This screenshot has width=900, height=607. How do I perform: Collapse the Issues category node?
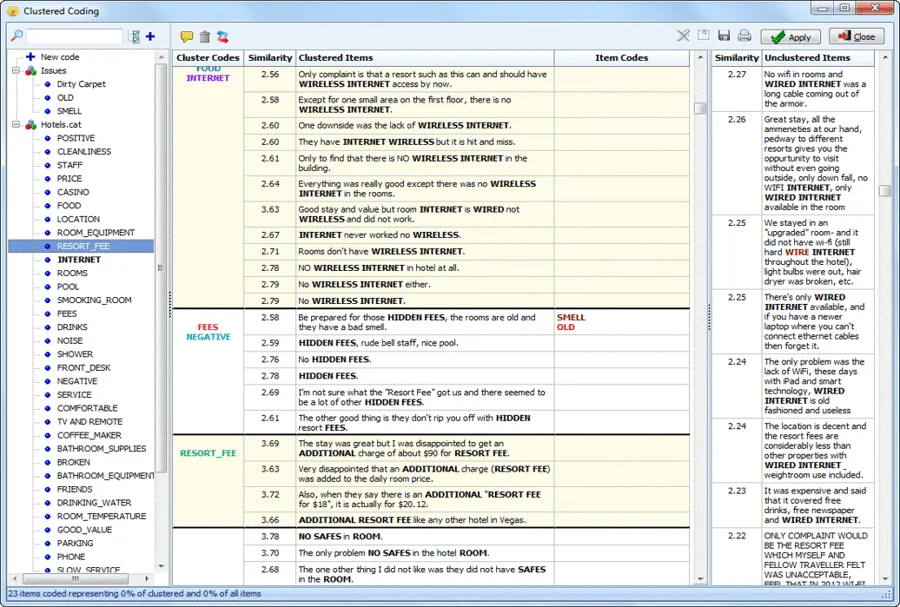point(16,71)
